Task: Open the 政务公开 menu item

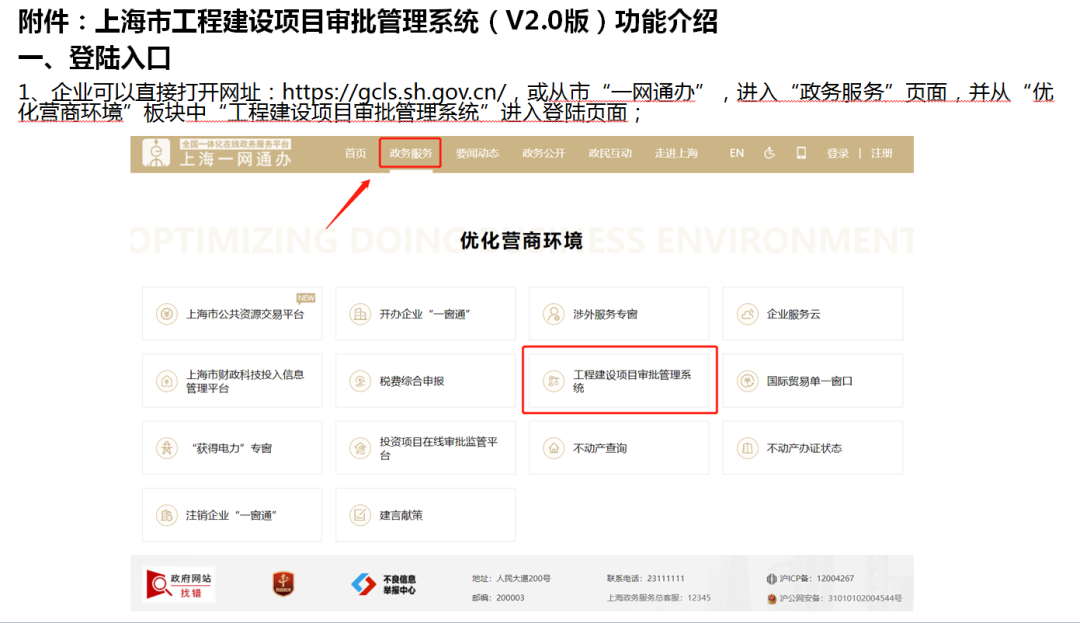Action: pos(543,153)
